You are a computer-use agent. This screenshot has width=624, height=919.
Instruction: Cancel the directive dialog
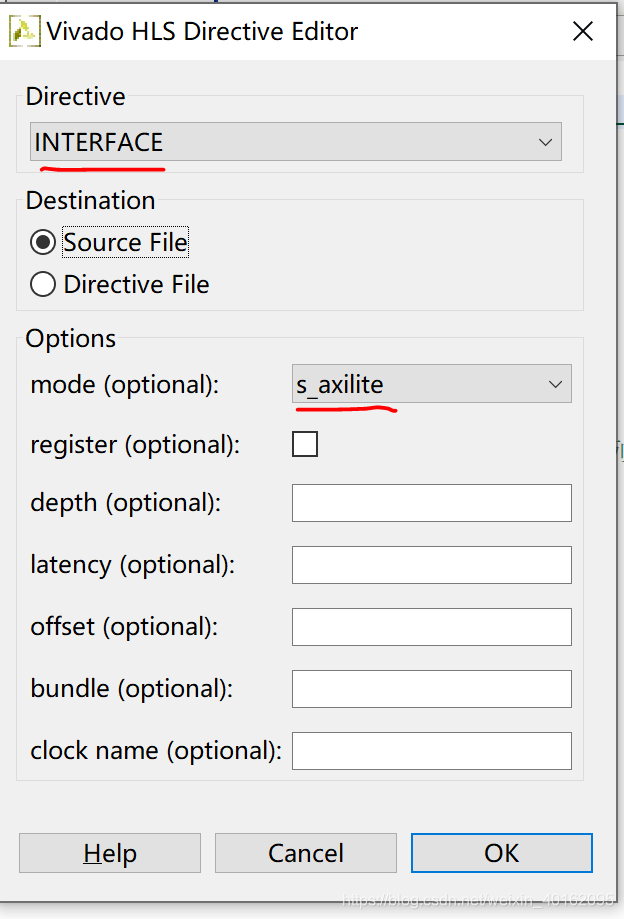click(x=306, y=853)
